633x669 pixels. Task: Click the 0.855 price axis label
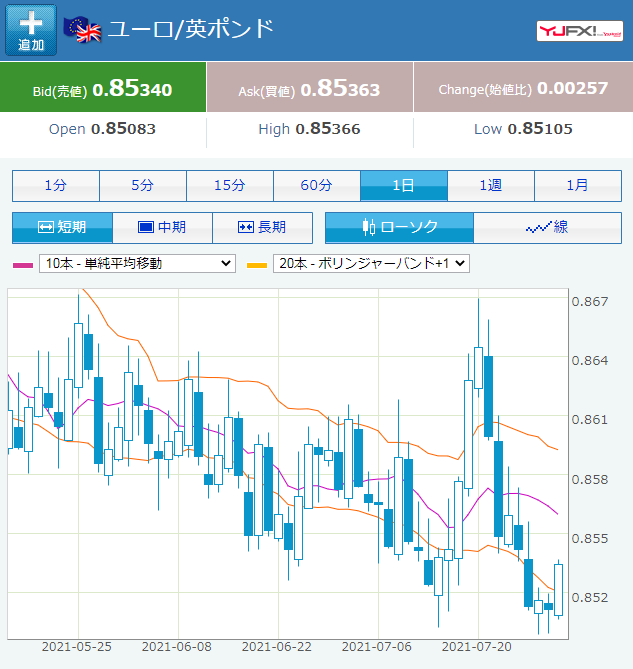point(590,538)
